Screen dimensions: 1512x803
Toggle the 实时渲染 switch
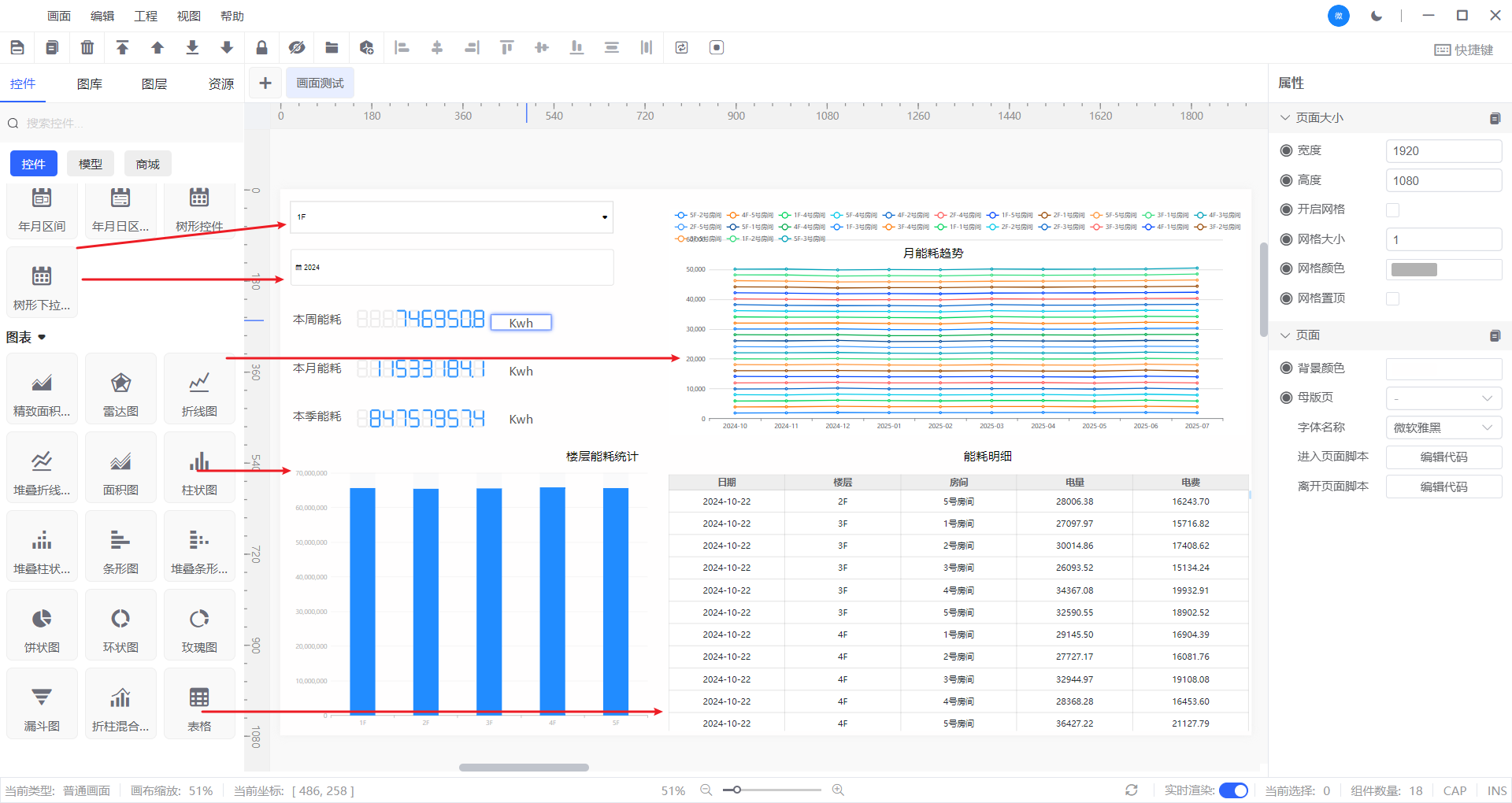(x=1233, y=790)
